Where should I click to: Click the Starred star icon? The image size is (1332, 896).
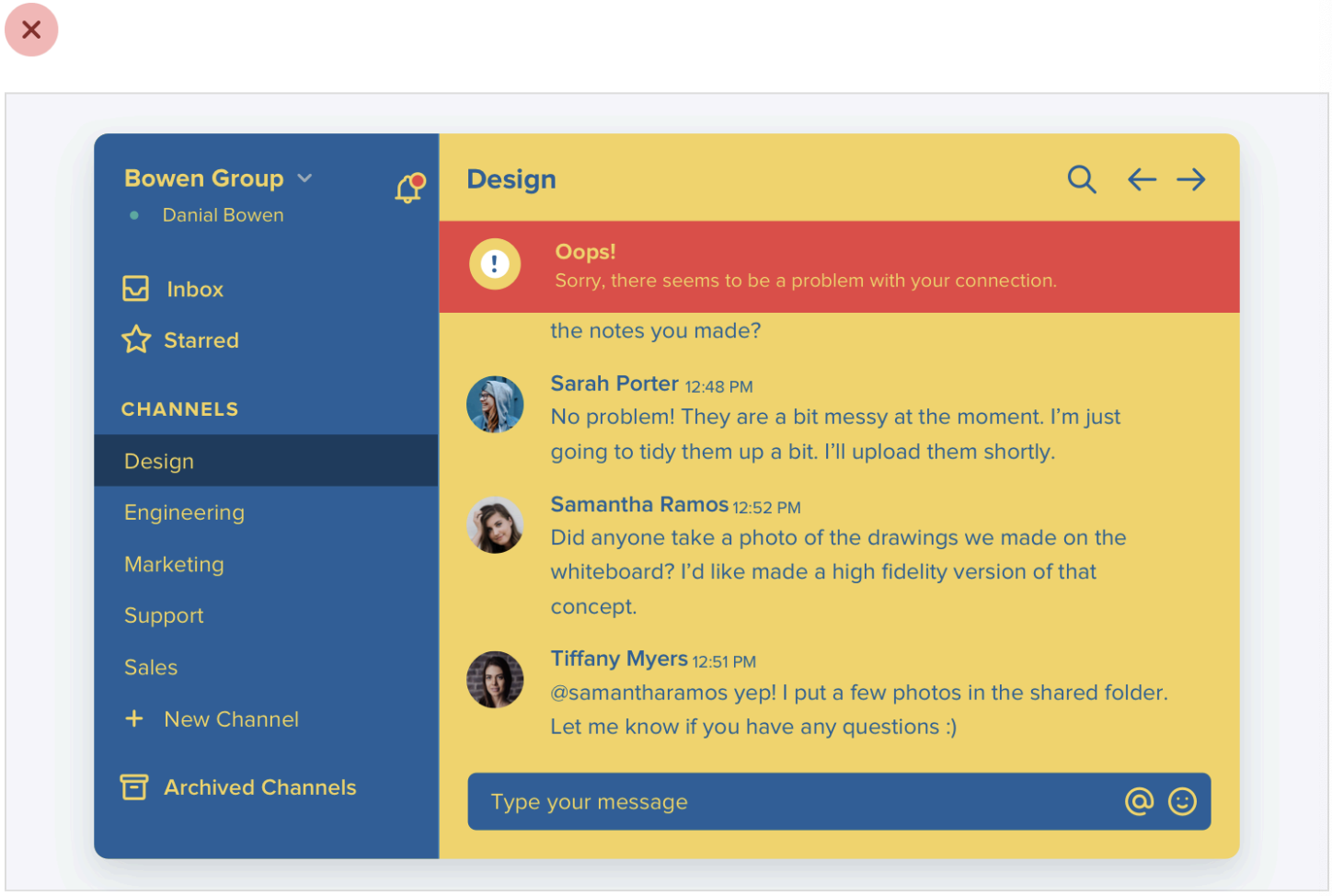136,339
